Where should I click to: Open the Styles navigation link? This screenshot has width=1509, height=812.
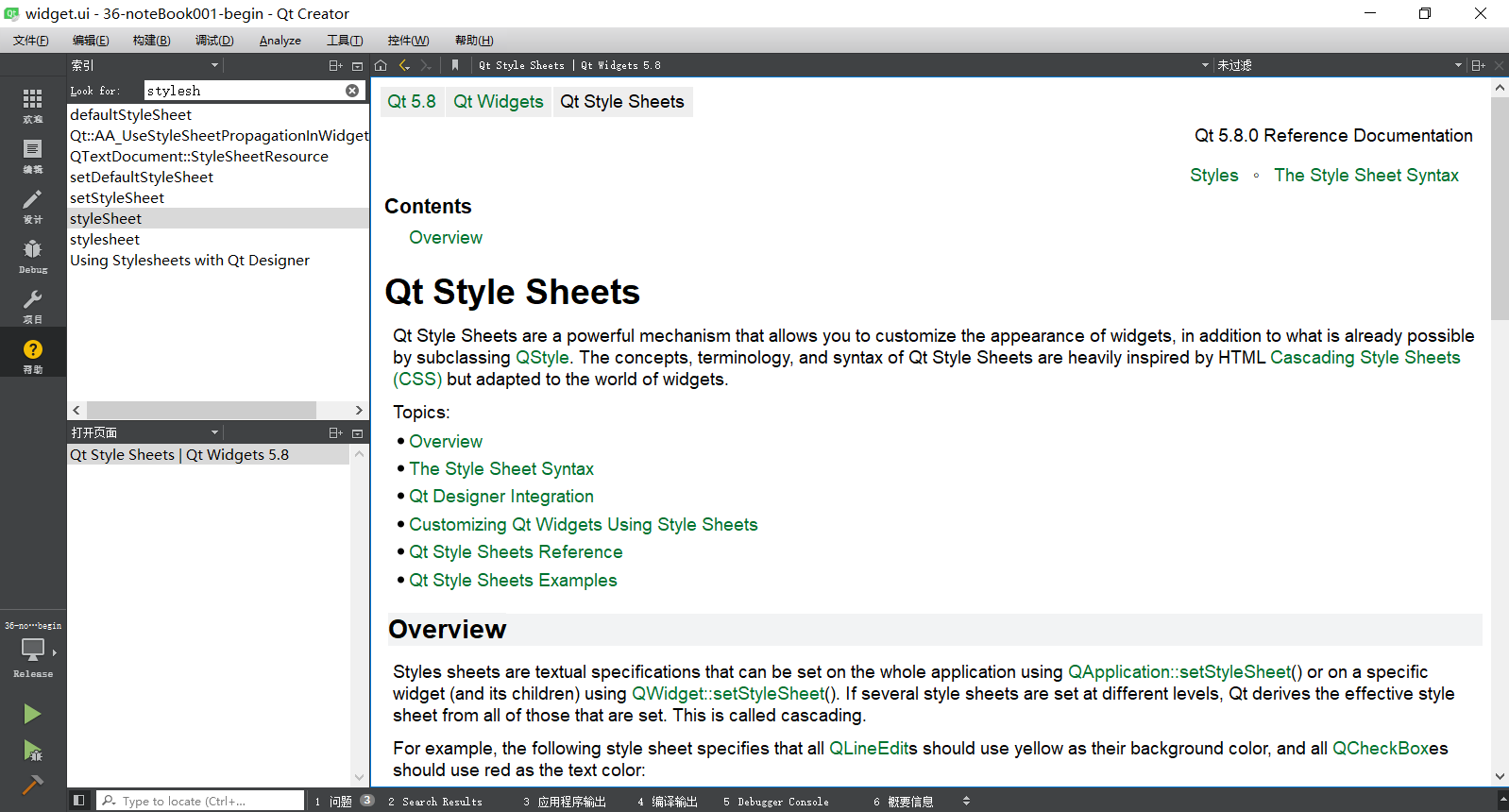[x=1214, y=176]
